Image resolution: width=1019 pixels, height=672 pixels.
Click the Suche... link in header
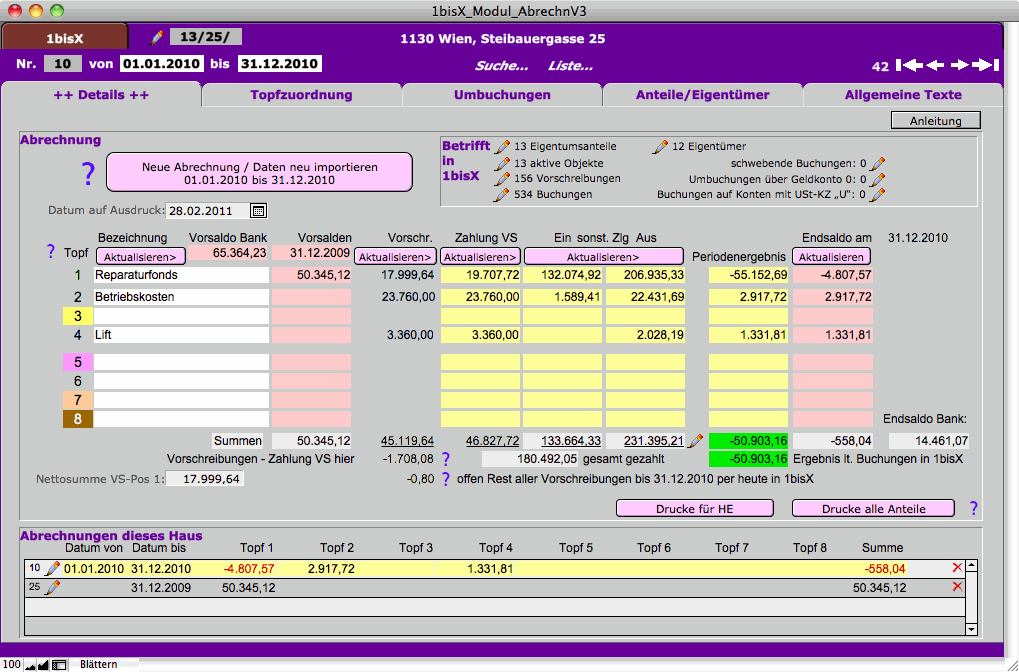(501, 67)
